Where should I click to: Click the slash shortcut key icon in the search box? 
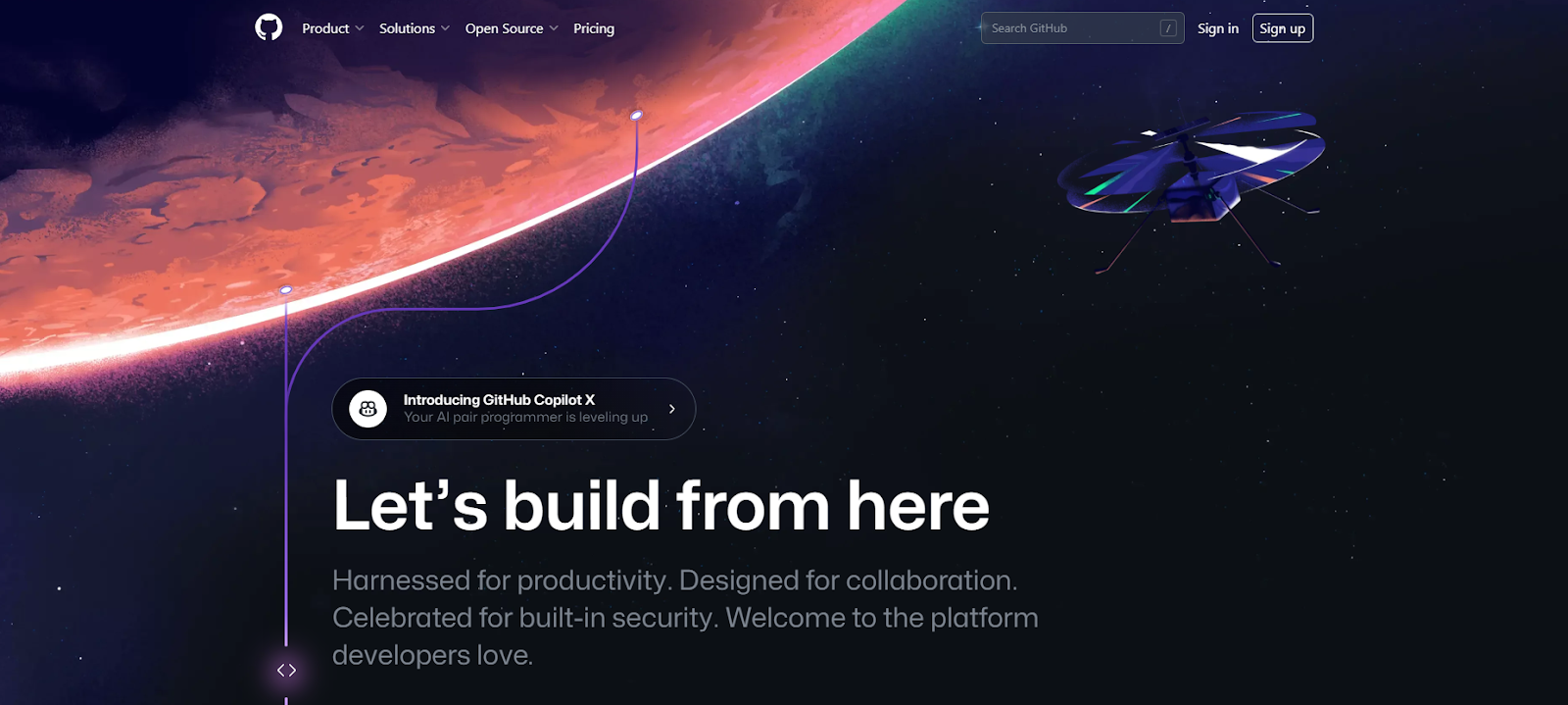(x=1168, y=28)
